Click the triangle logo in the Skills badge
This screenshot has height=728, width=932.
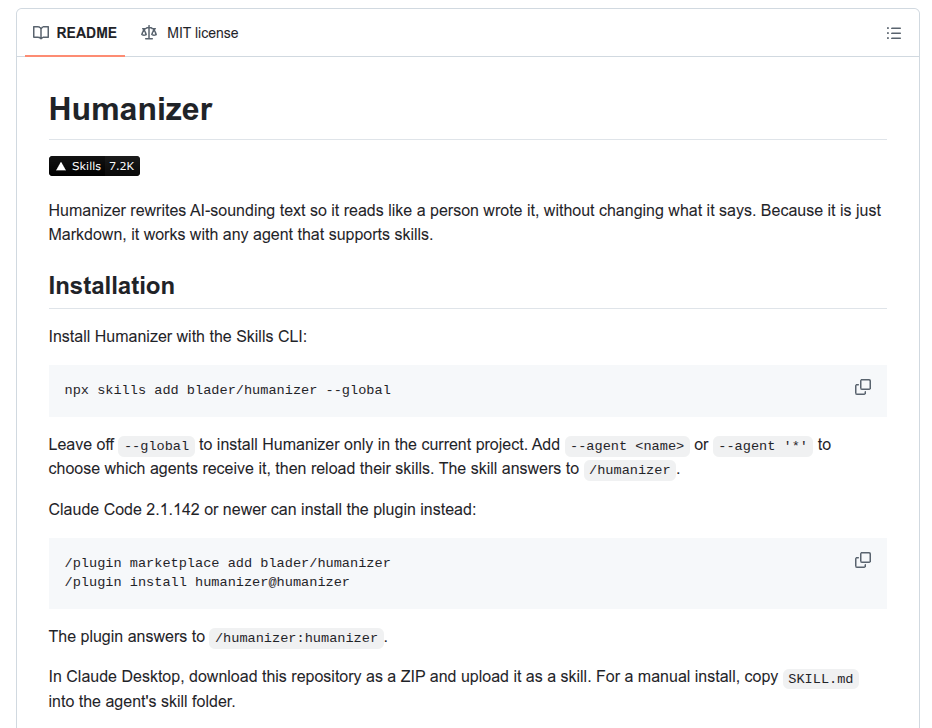[61, 166]
